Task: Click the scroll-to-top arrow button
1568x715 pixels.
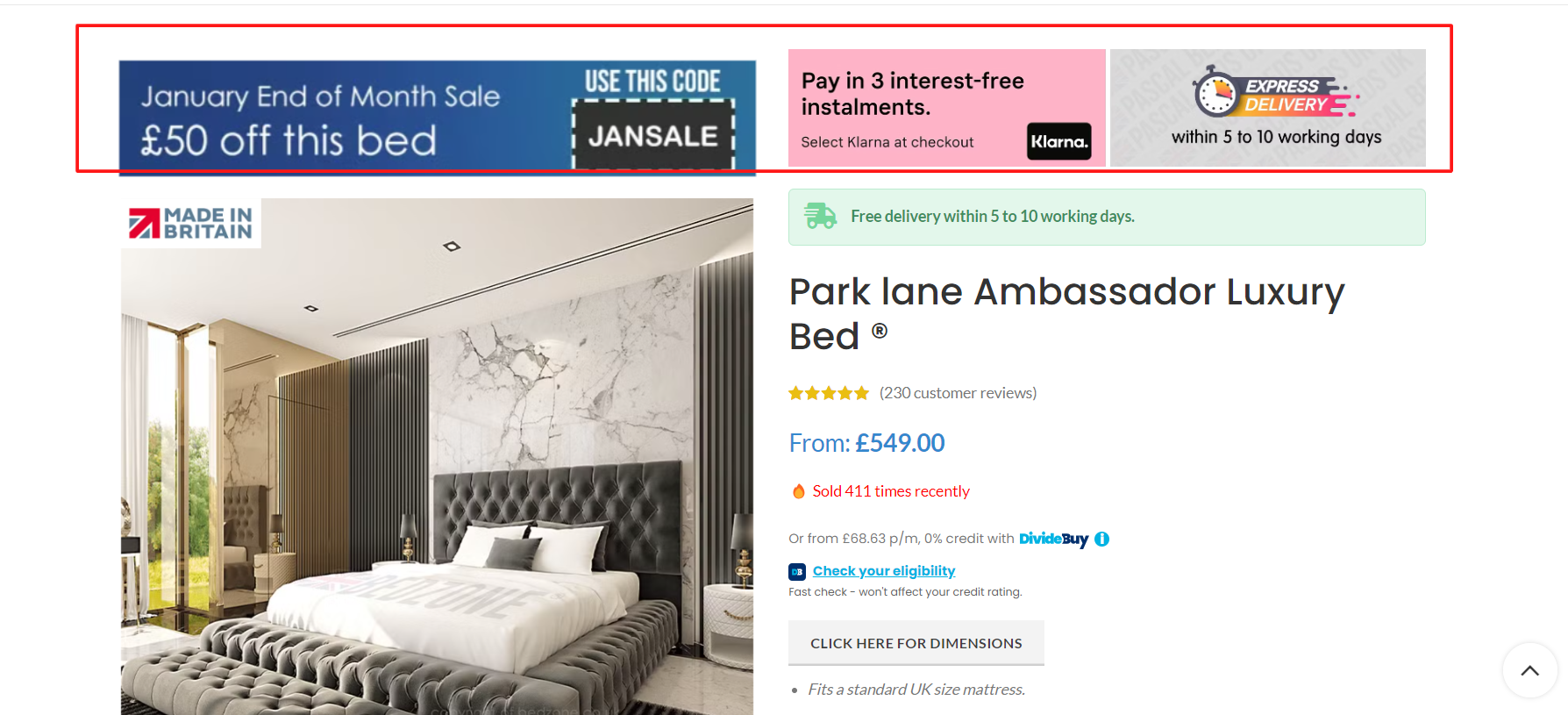Action: (x=1530, y=671)
